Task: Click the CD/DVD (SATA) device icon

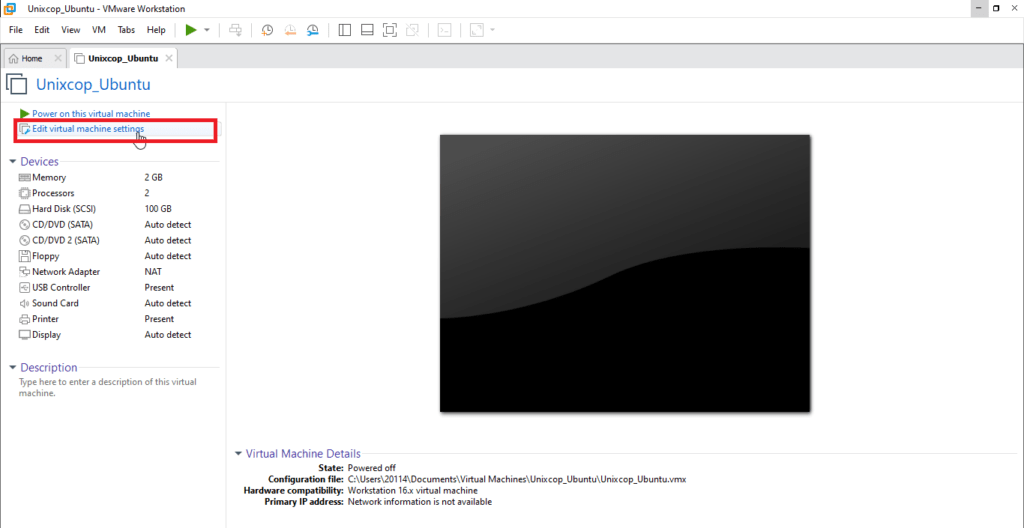Action: [x=25, y=225]
